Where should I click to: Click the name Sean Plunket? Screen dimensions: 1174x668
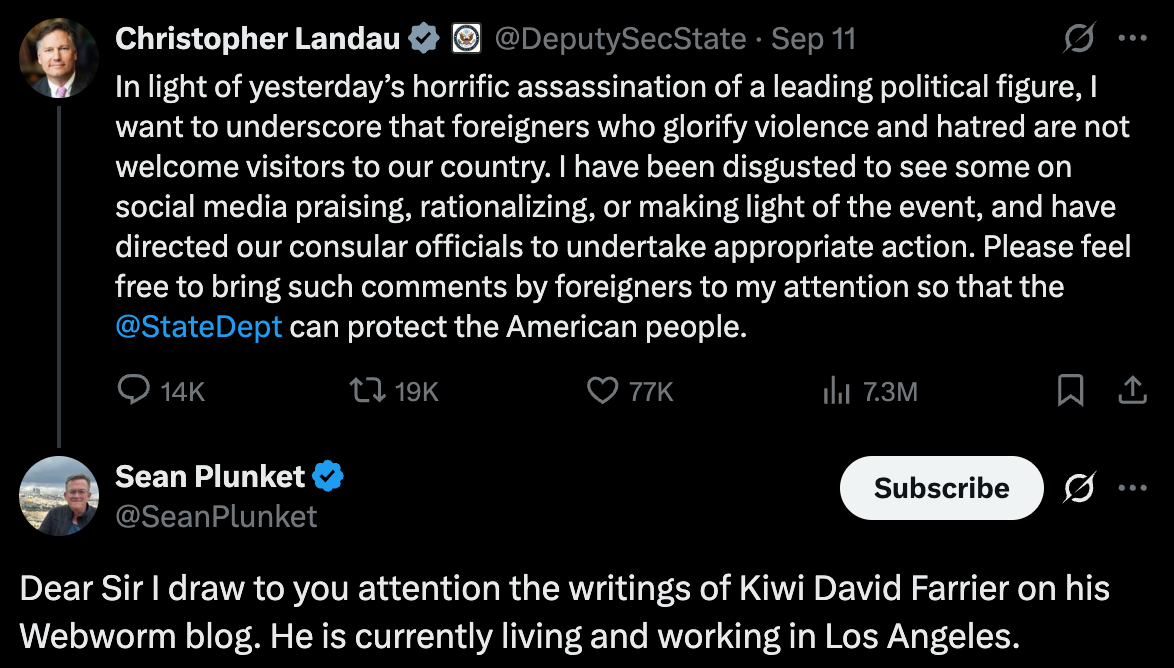(x=211, y=477)
